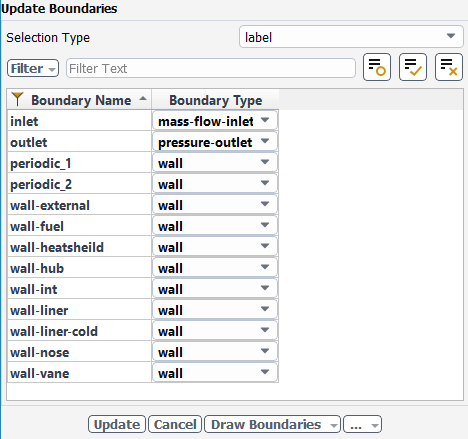
Task: Select the wall-liner-cold boundary name
Action: (54, 331)
